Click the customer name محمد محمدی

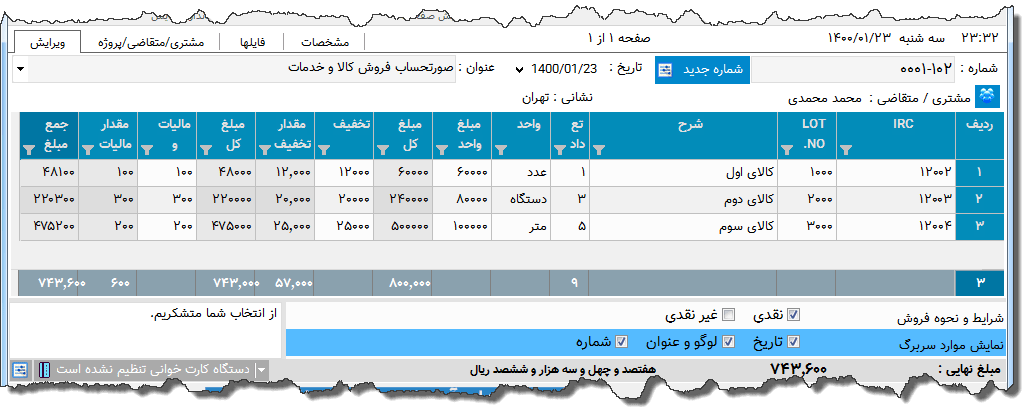[824, 99]
